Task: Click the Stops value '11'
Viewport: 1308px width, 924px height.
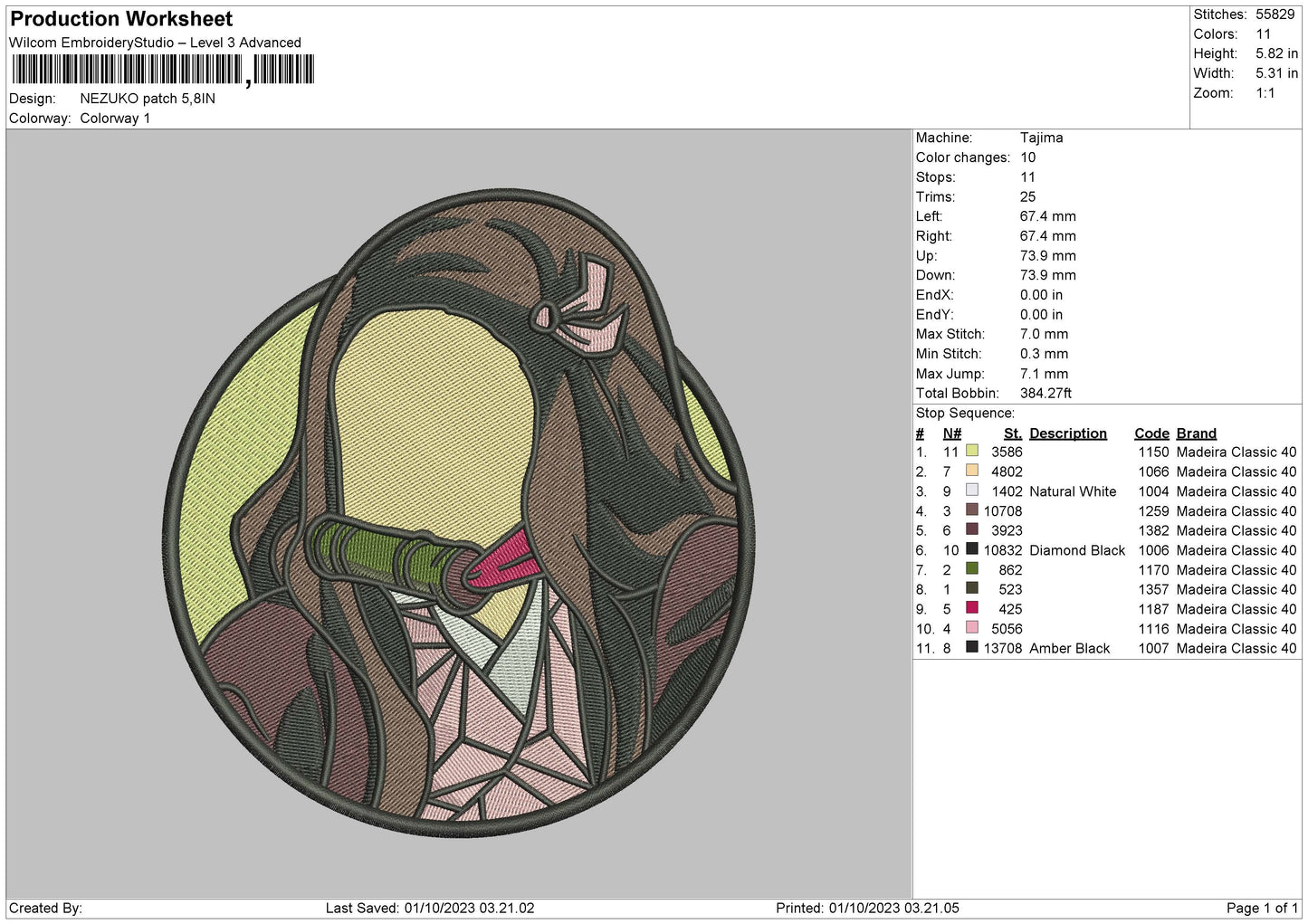Action: click(1027, 177)
